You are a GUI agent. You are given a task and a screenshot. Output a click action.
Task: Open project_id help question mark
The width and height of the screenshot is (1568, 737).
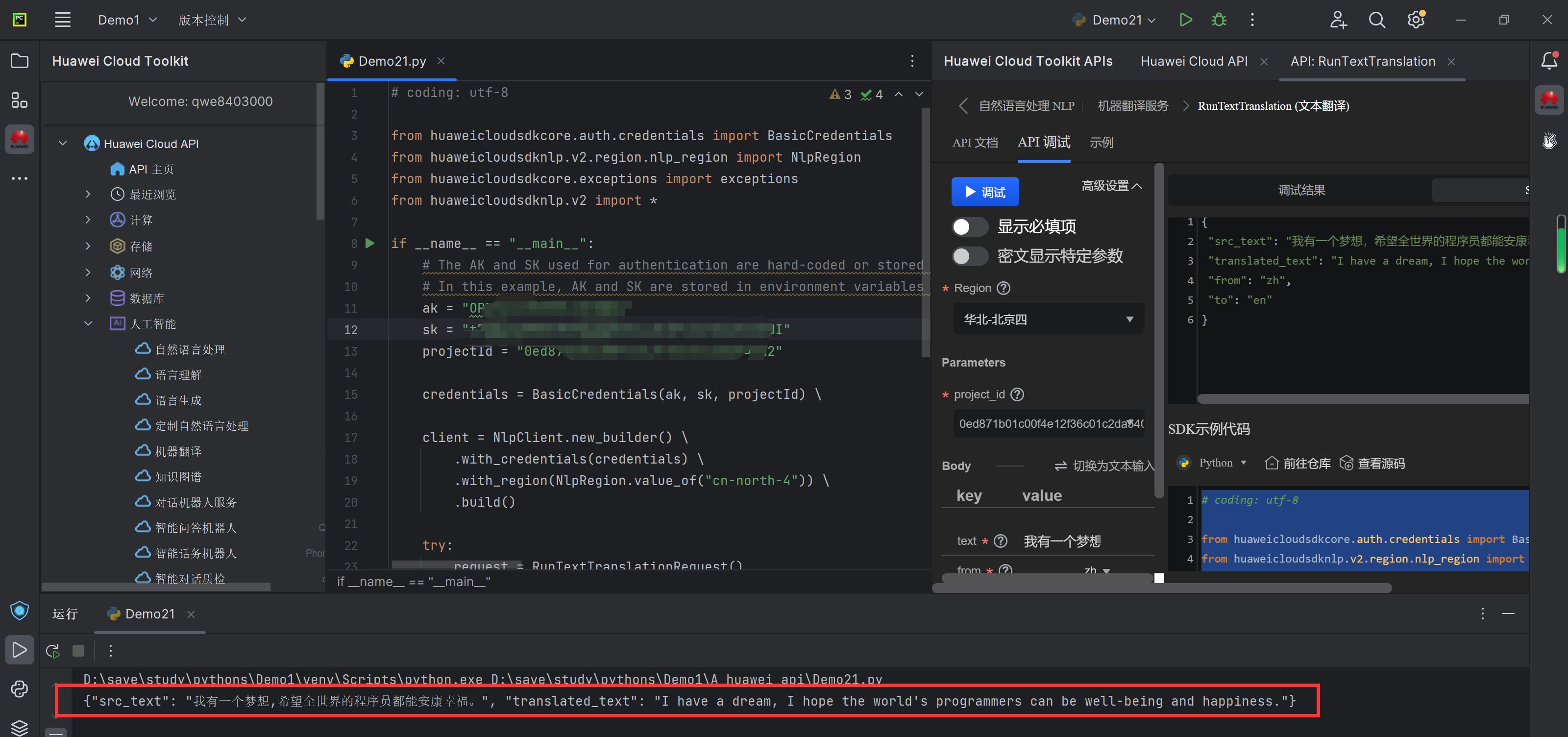[x=1017, y=394]
